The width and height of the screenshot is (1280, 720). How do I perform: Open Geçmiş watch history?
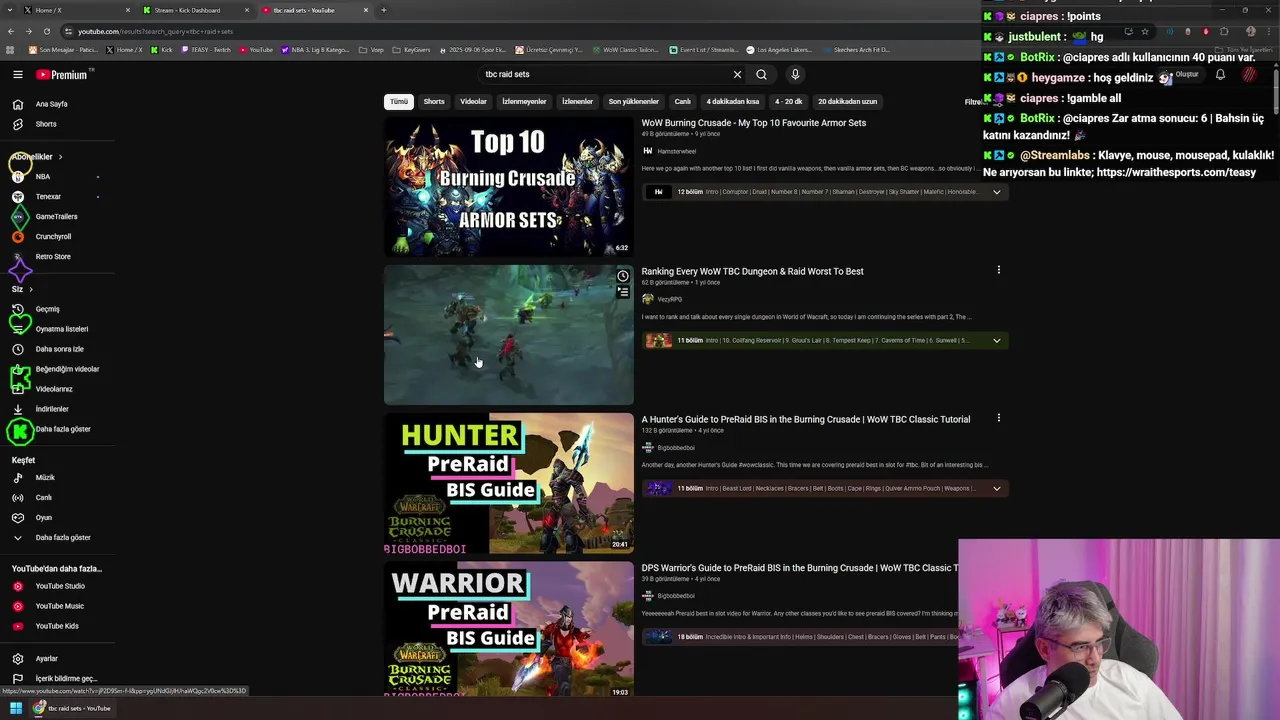tap(47, 309)
